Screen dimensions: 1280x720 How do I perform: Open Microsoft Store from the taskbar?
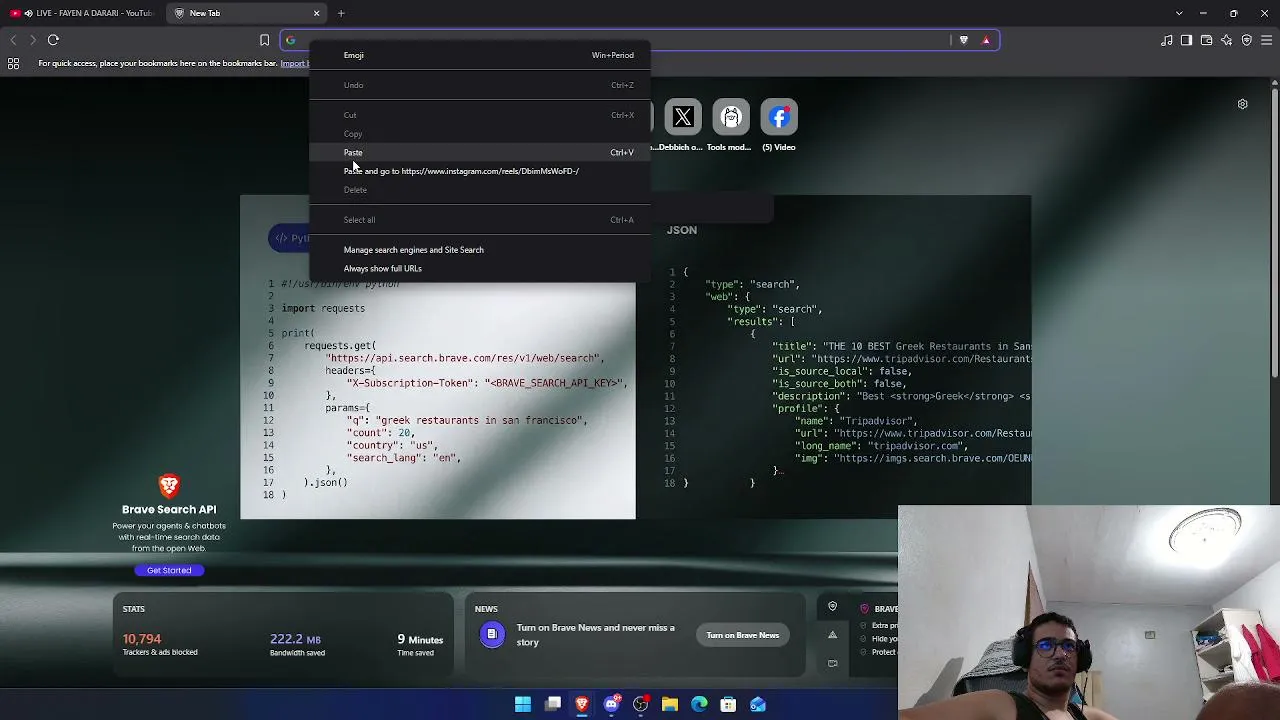729,705
